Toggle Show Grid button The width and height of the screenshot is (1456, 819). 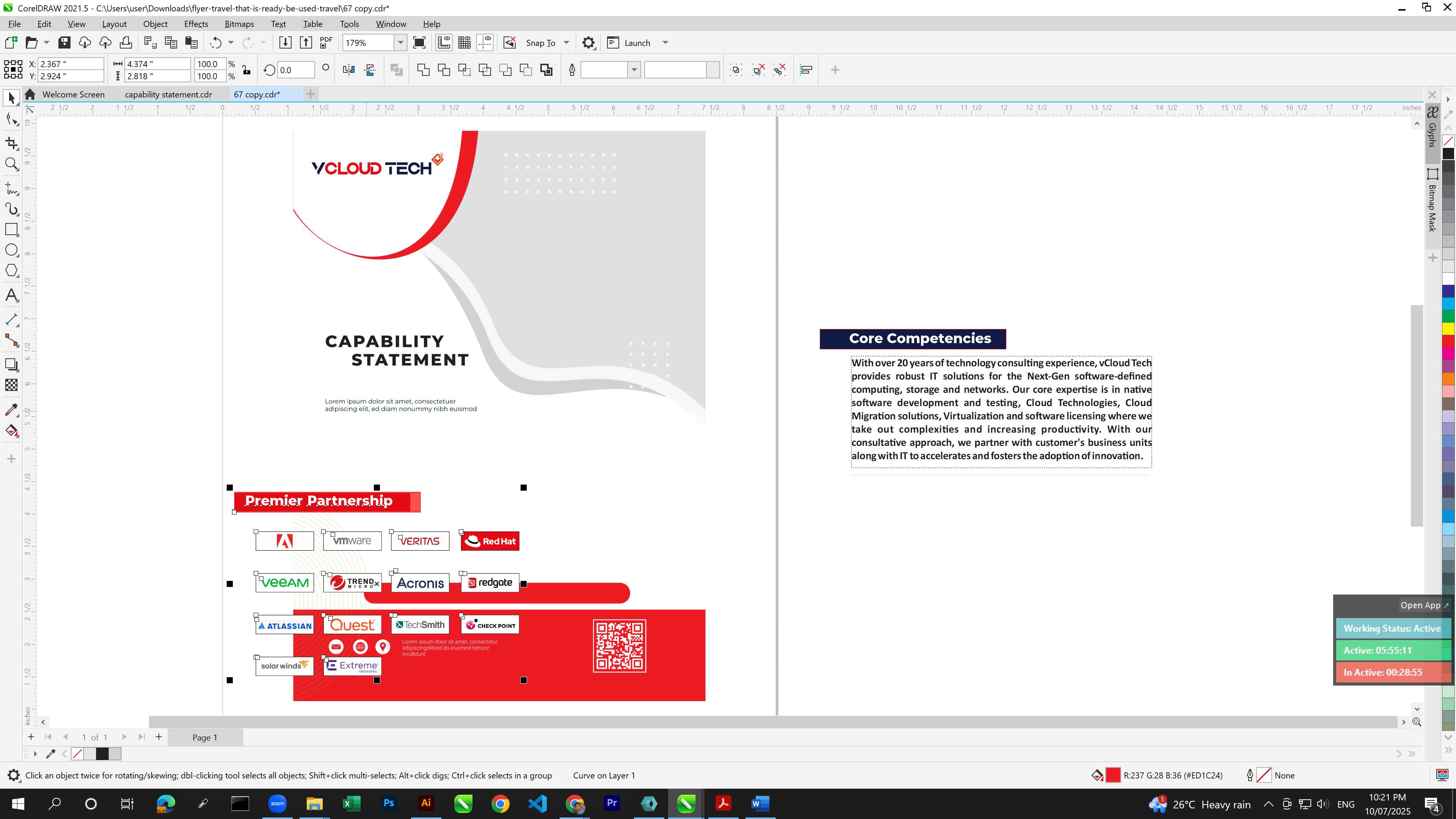(x=464, y=42)
